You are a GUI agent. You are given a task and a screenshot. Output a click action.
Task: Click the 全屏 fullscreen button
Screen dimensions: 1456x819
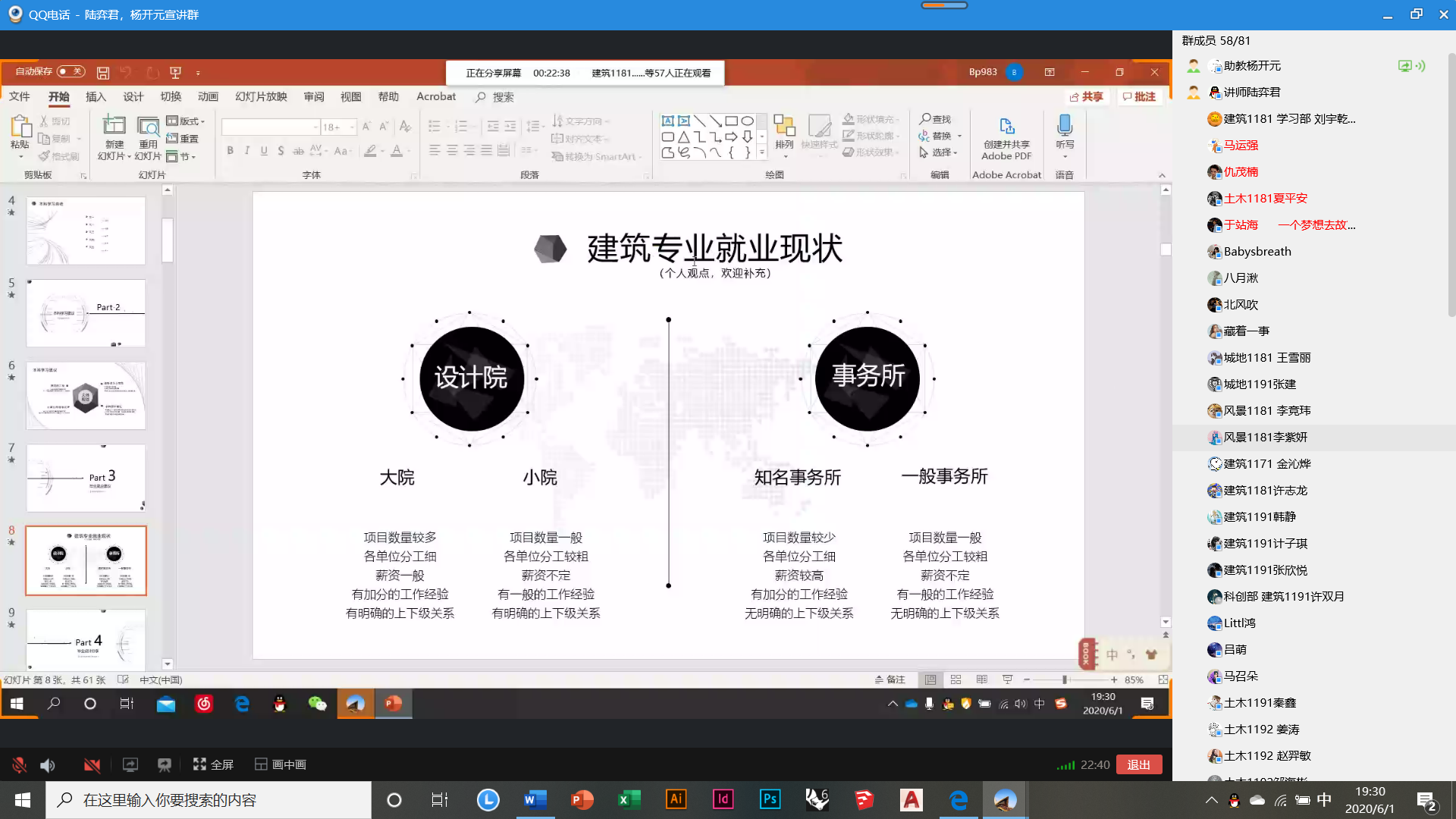pos(214,764)
